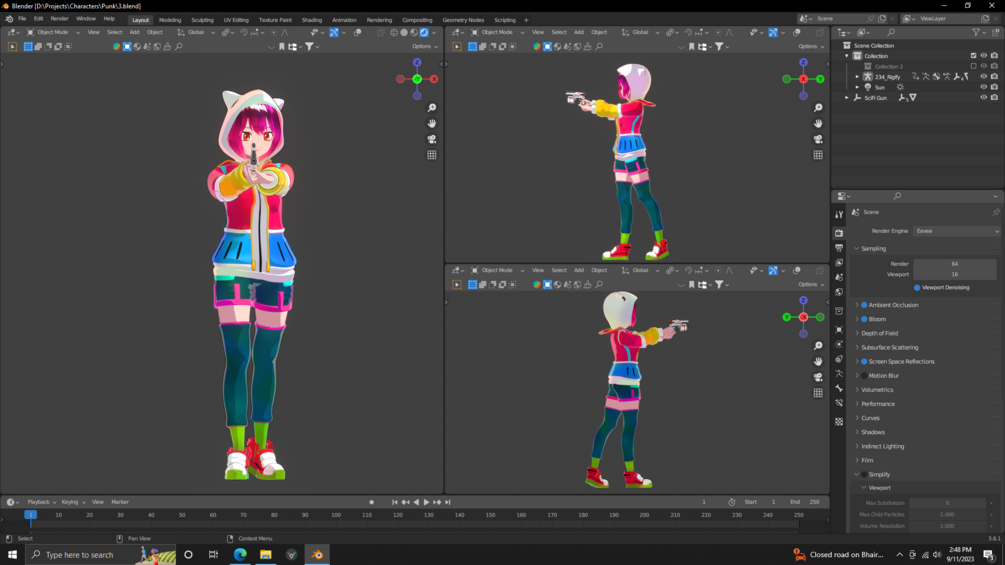This screenshot has width=1005, height=565.
Task: Hide Sun object via eye icon
Action: point(984,87)
